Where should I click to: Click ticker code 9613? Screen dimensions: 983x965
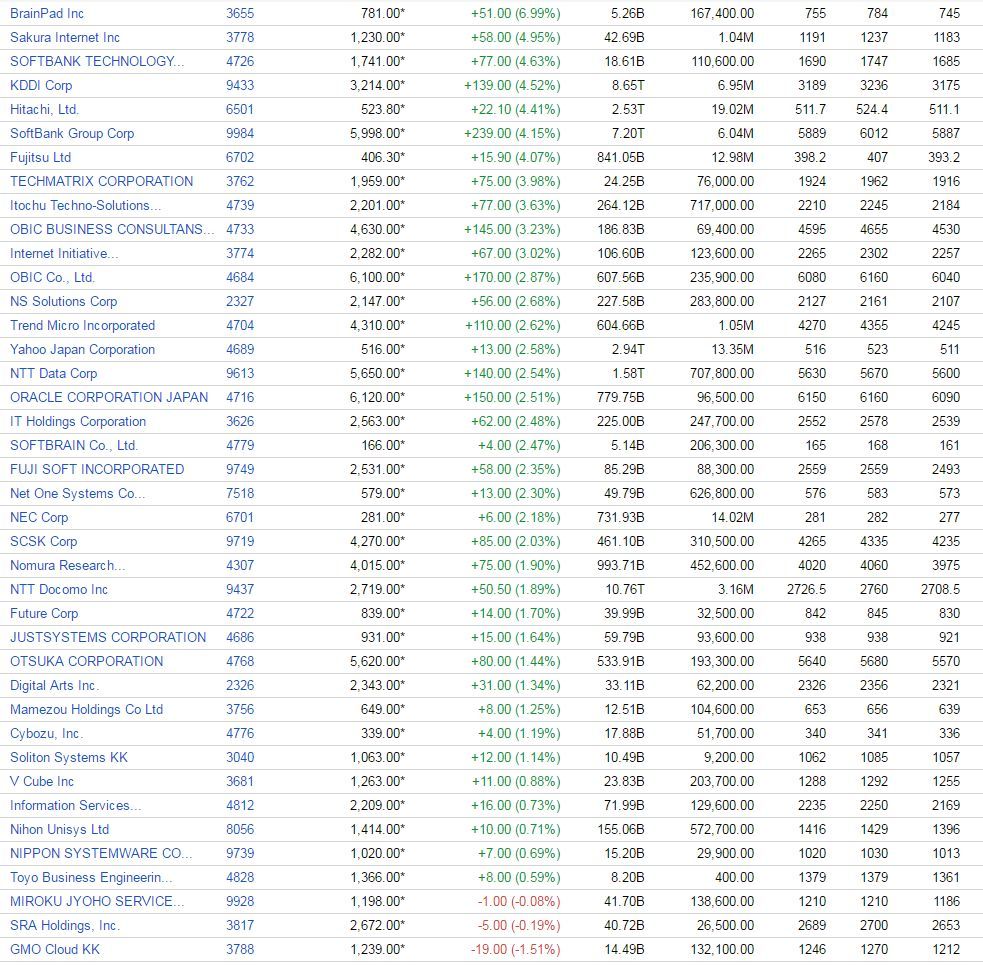(240, 374)
